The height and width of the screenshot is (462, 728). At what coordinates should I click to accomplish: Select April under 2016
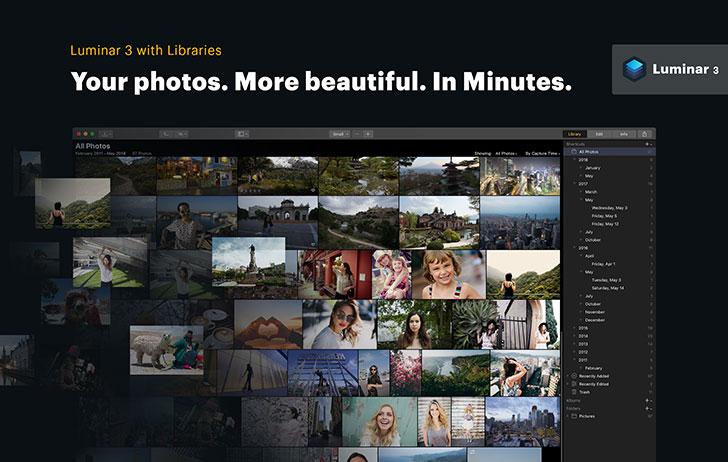589,256
